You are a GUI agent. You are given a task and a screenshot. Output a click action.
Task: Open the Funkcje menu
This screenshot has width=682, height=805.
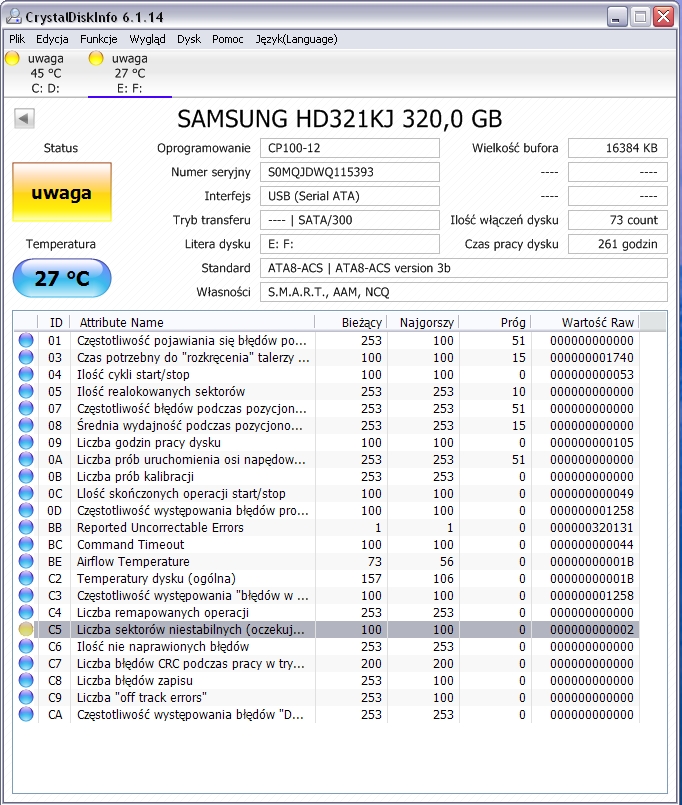point(99,39)
